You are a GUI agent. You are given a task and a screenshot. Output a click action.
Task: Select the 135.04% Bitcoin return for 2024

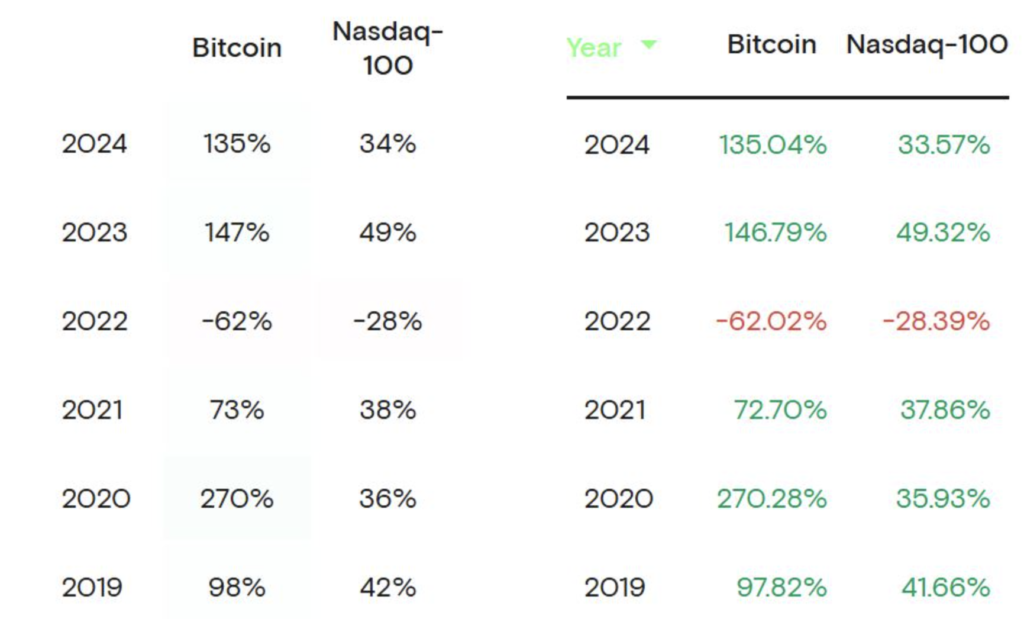[772, 145]
